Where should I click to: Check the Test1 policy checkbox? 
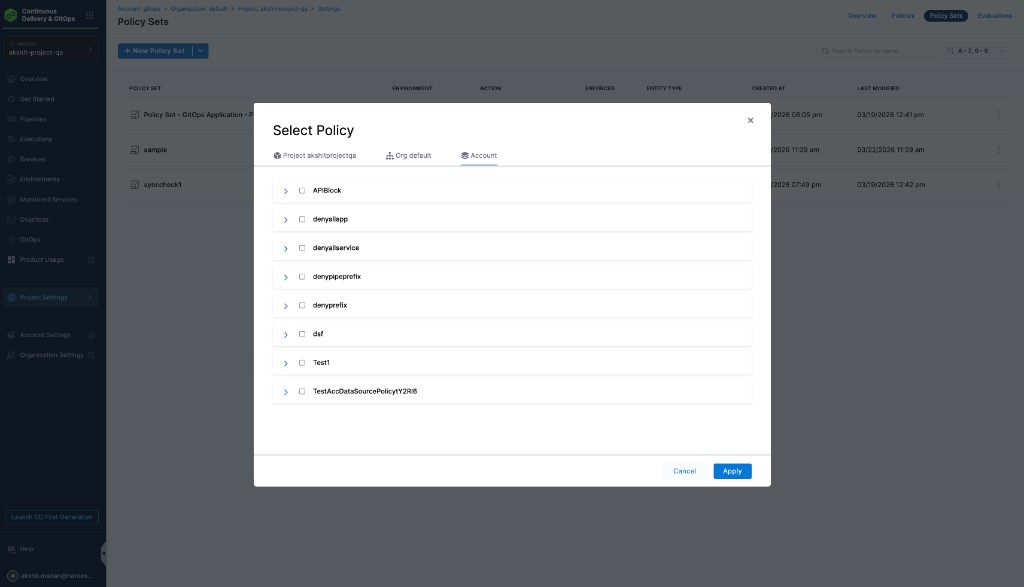point(302,362)
